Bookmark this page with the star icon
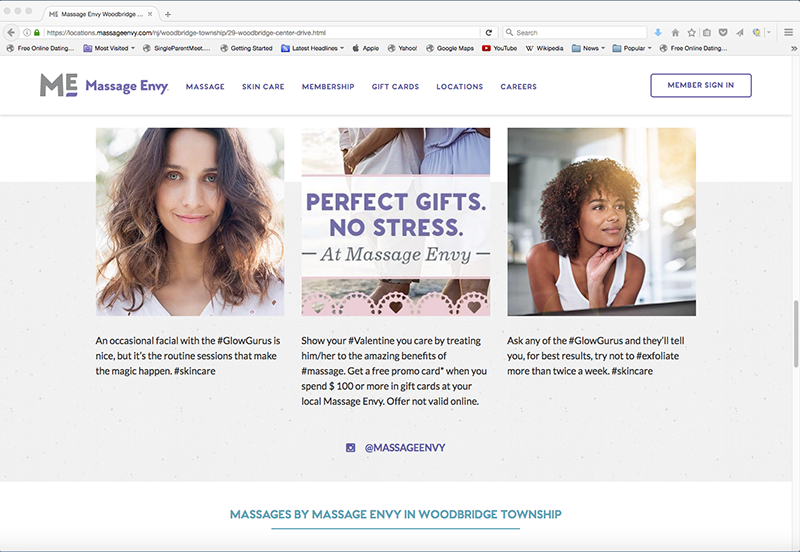 click(x=691, y=33)
